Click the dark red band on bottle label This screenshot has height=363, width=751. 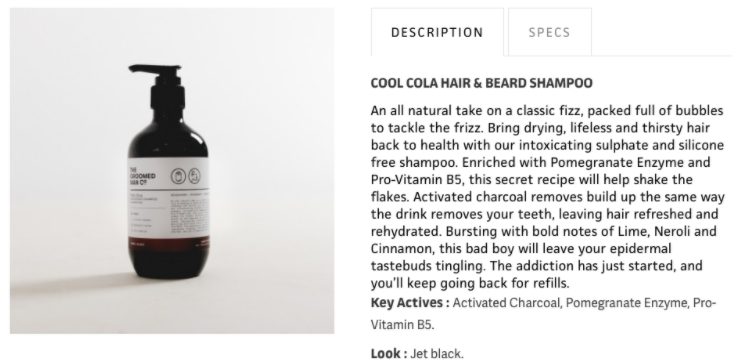pos(169,242)
